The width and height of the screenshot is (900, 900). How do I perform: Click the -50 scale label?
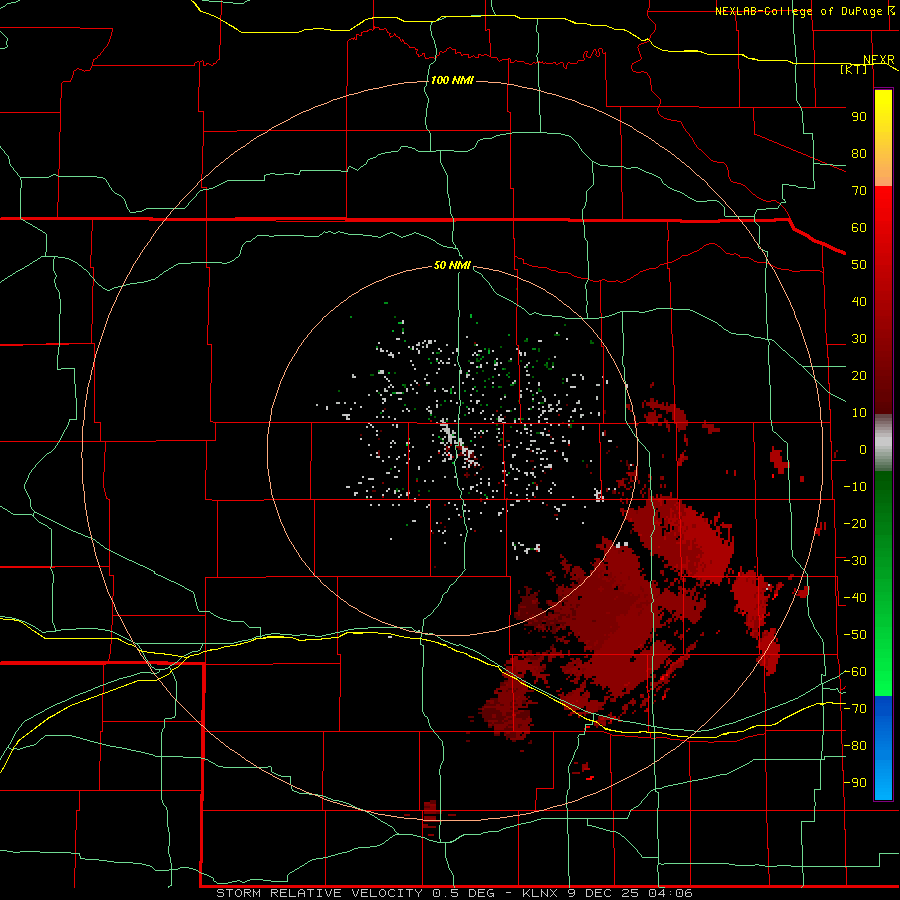point(855,635)
